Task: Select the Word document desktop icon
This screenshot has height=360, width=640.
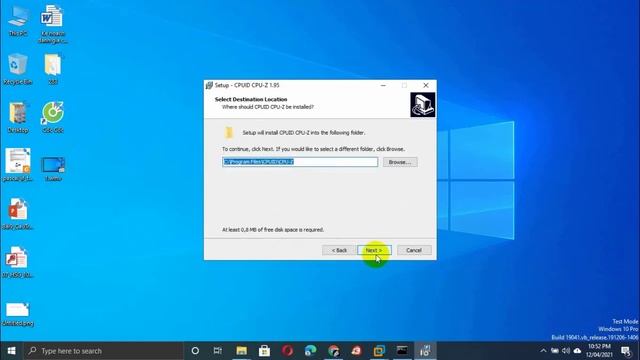Action: [x=52, y=24]
